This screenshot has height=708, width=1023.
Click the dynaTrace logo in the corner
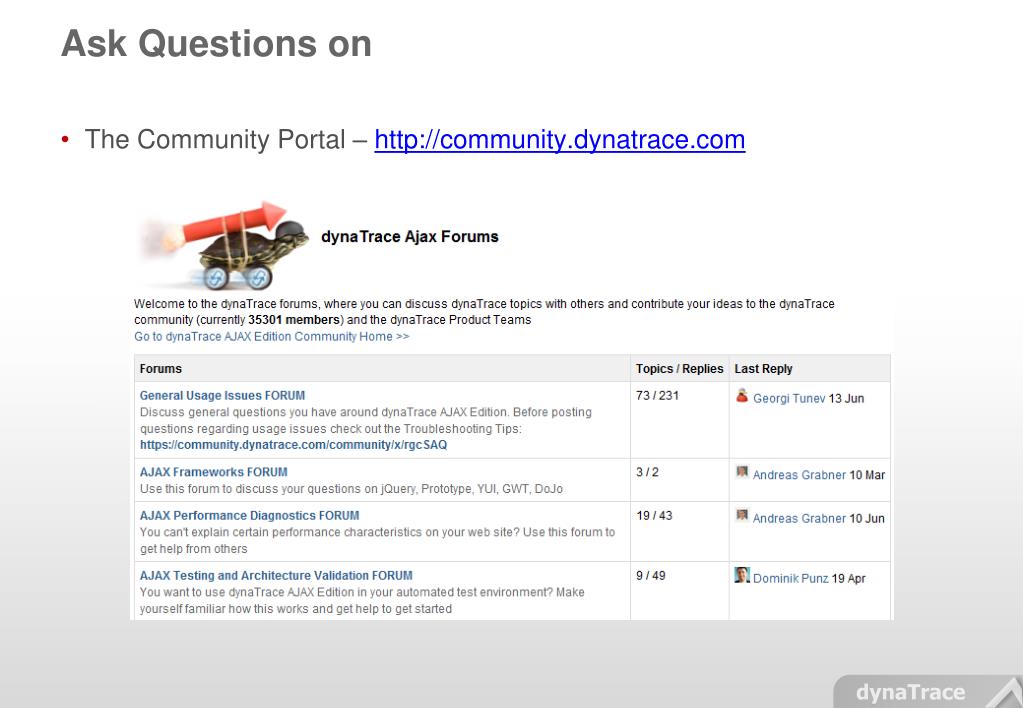pyautogui.click(x=928, y=692)
